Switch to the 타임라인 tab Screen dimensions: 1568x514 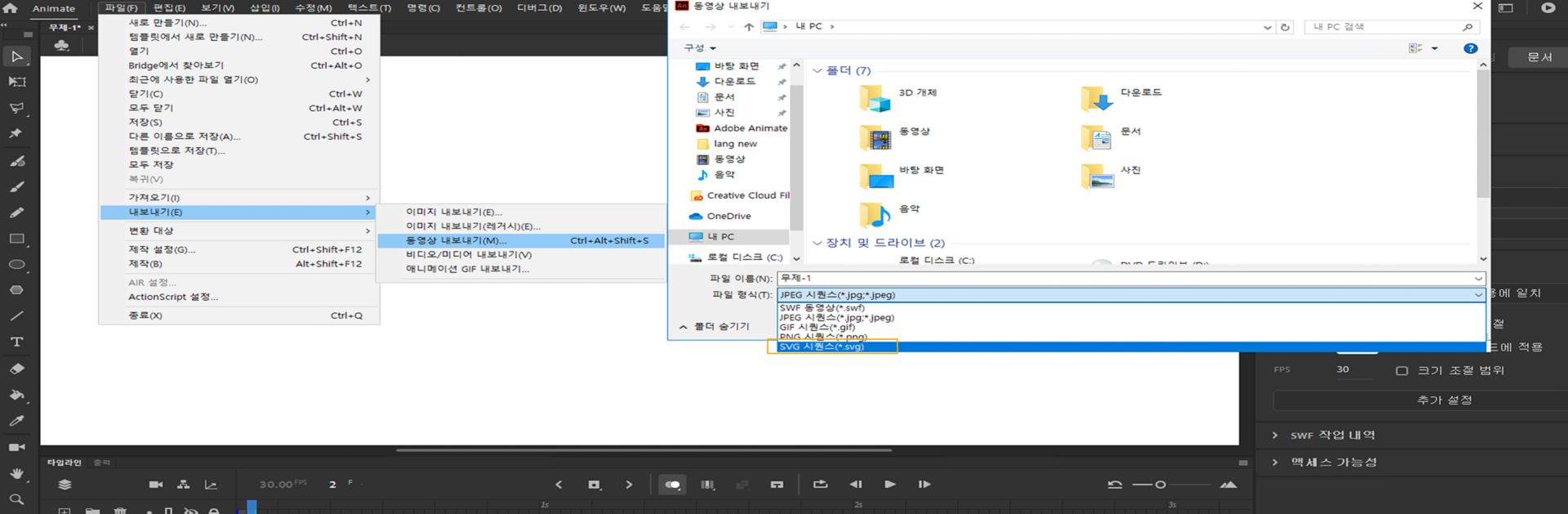coord(64,463)
